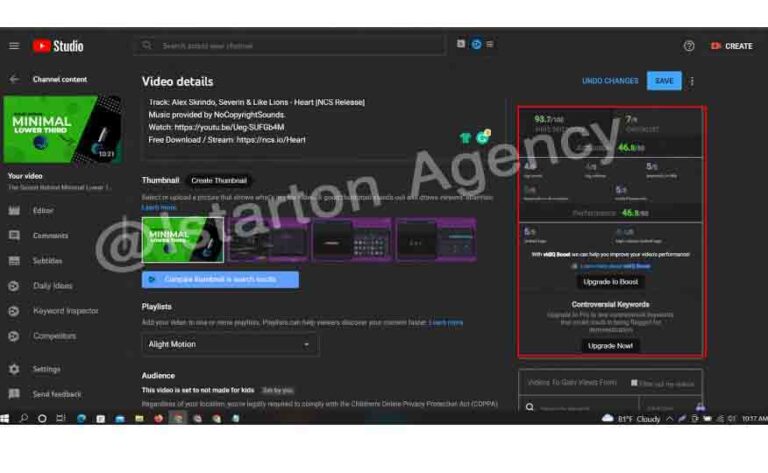The image size is (768, 473).
Task: Click the three-dot options menu beside Save
Action: 692,81
